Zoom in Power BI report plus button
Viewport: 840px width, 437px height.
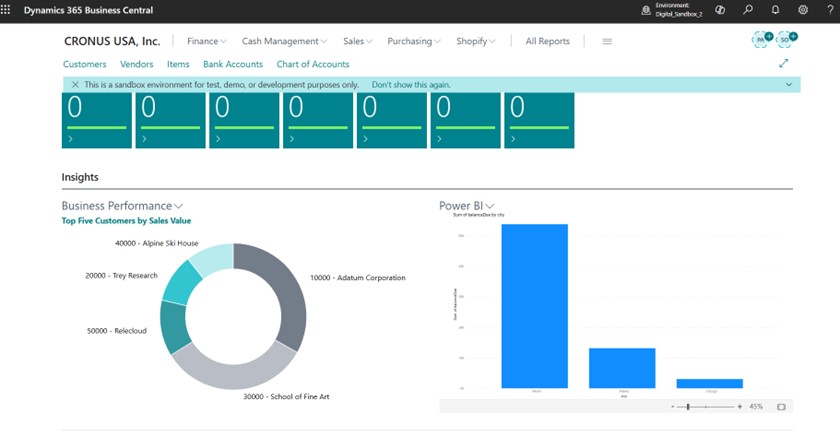(740, 407)
